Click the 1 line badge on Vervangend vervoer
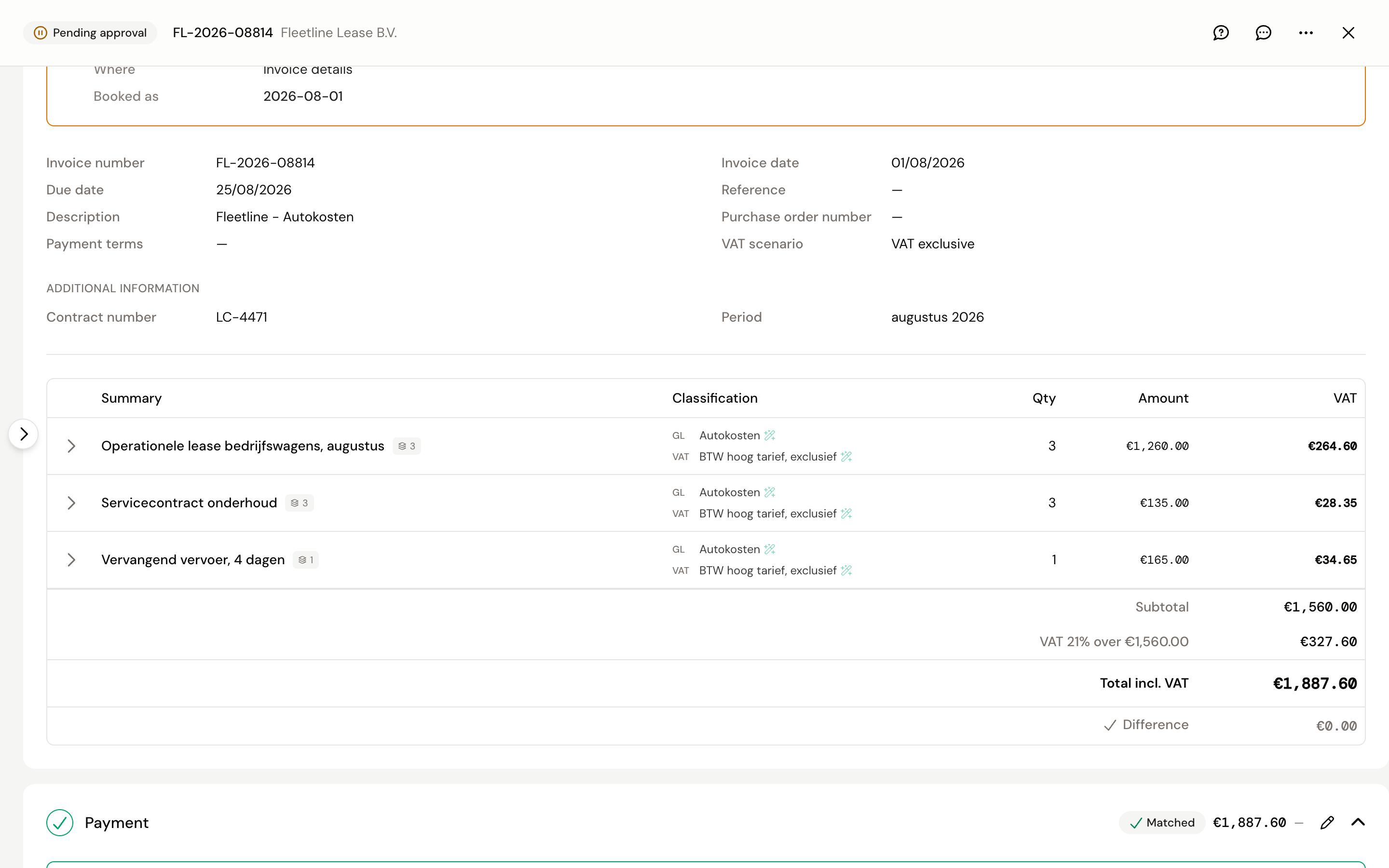Screen dimensions: 1389x868 tap(305, 560)
